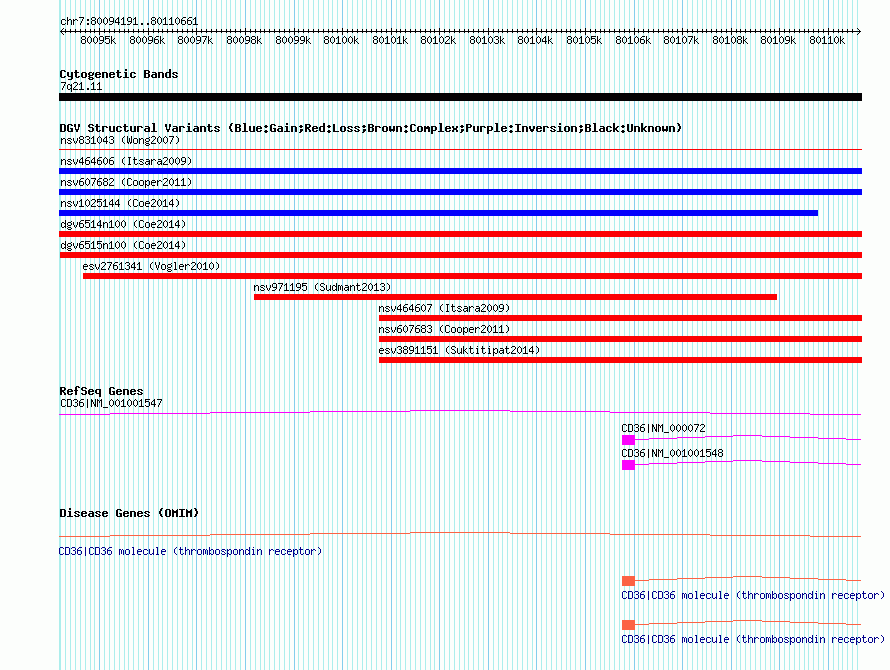This screenshot has height=670, width=890.
Task: Click the 80110k ruler tick label
Action: (827, 40)
